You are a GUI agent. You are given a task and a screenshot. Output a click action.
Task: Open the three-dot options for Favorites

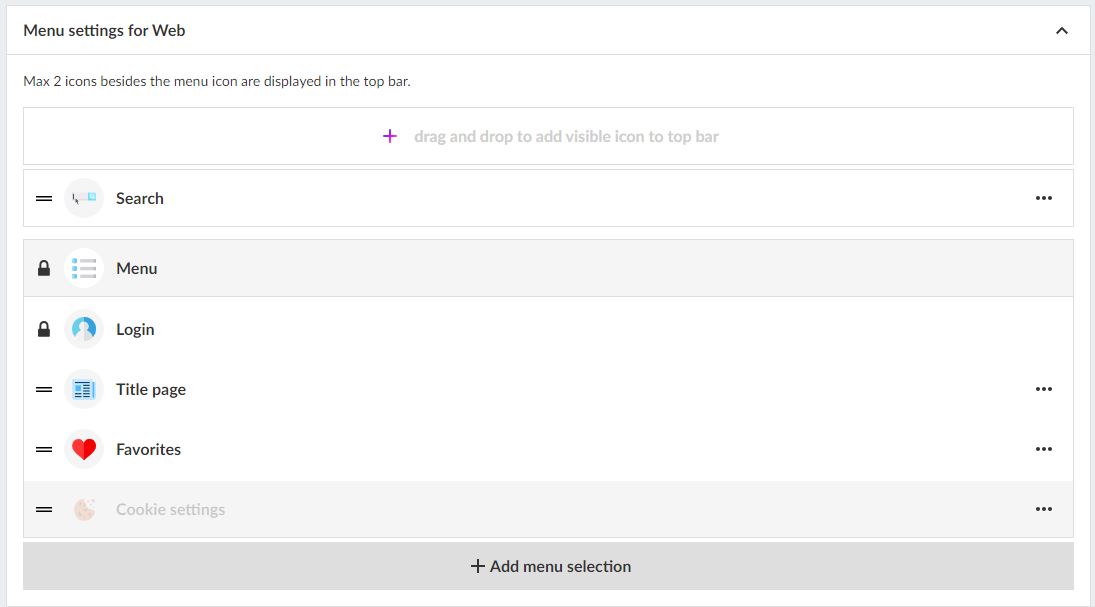(1044, 449)
